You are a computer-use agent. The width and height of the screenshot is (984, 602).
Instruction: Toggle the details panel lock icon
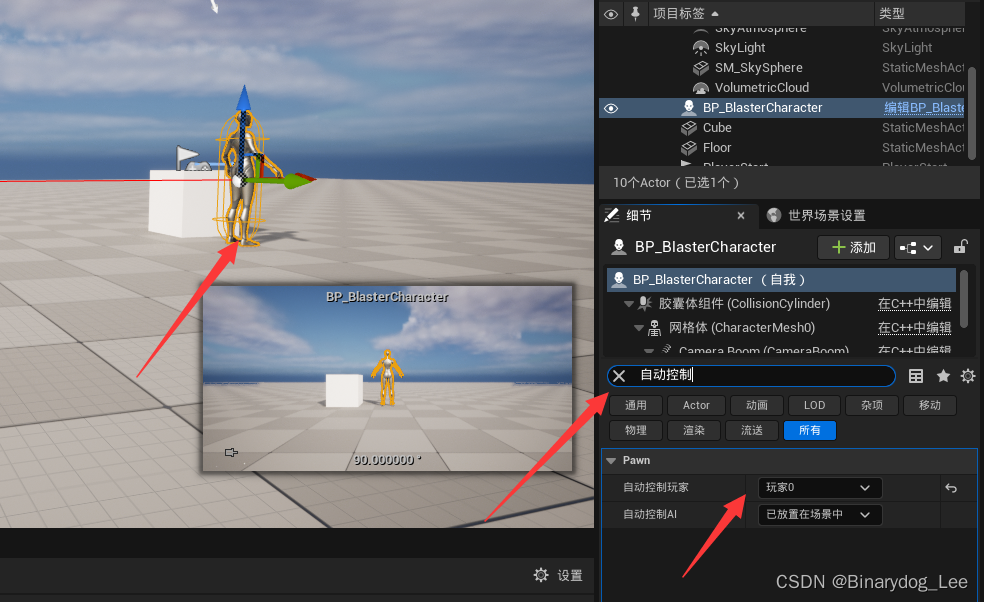coord(960,247)
